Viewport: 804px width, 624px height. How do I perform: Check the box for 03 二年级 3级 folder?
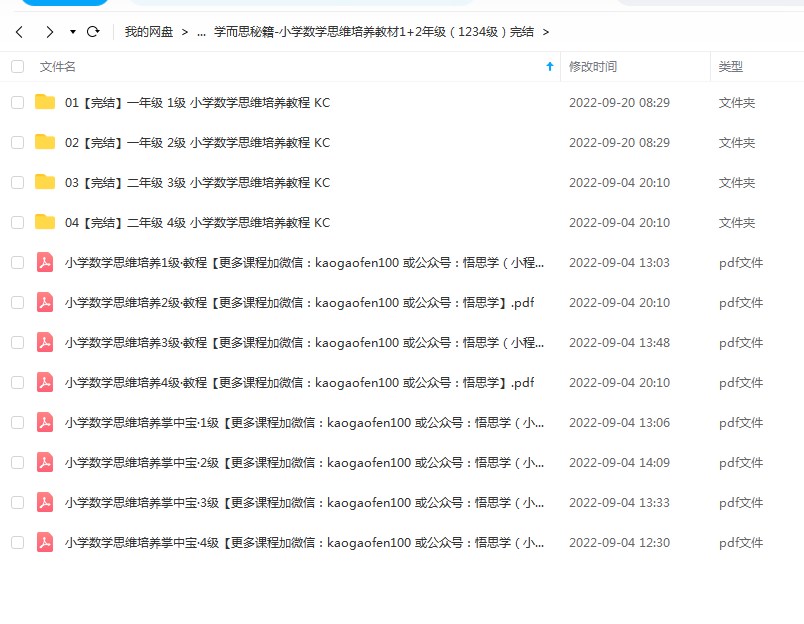17,183
